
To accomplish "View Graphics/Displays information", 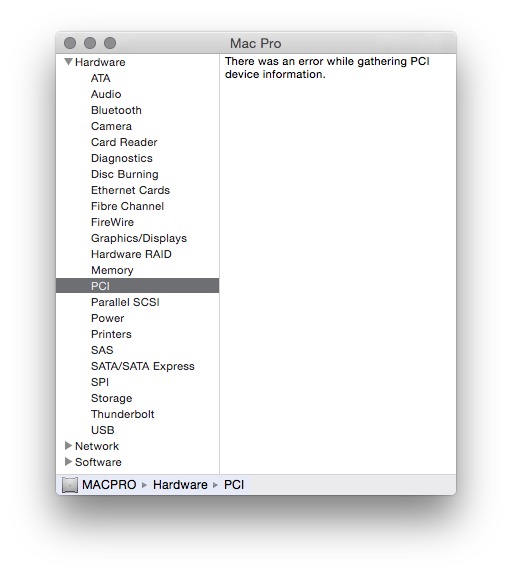I will [139, 238].
